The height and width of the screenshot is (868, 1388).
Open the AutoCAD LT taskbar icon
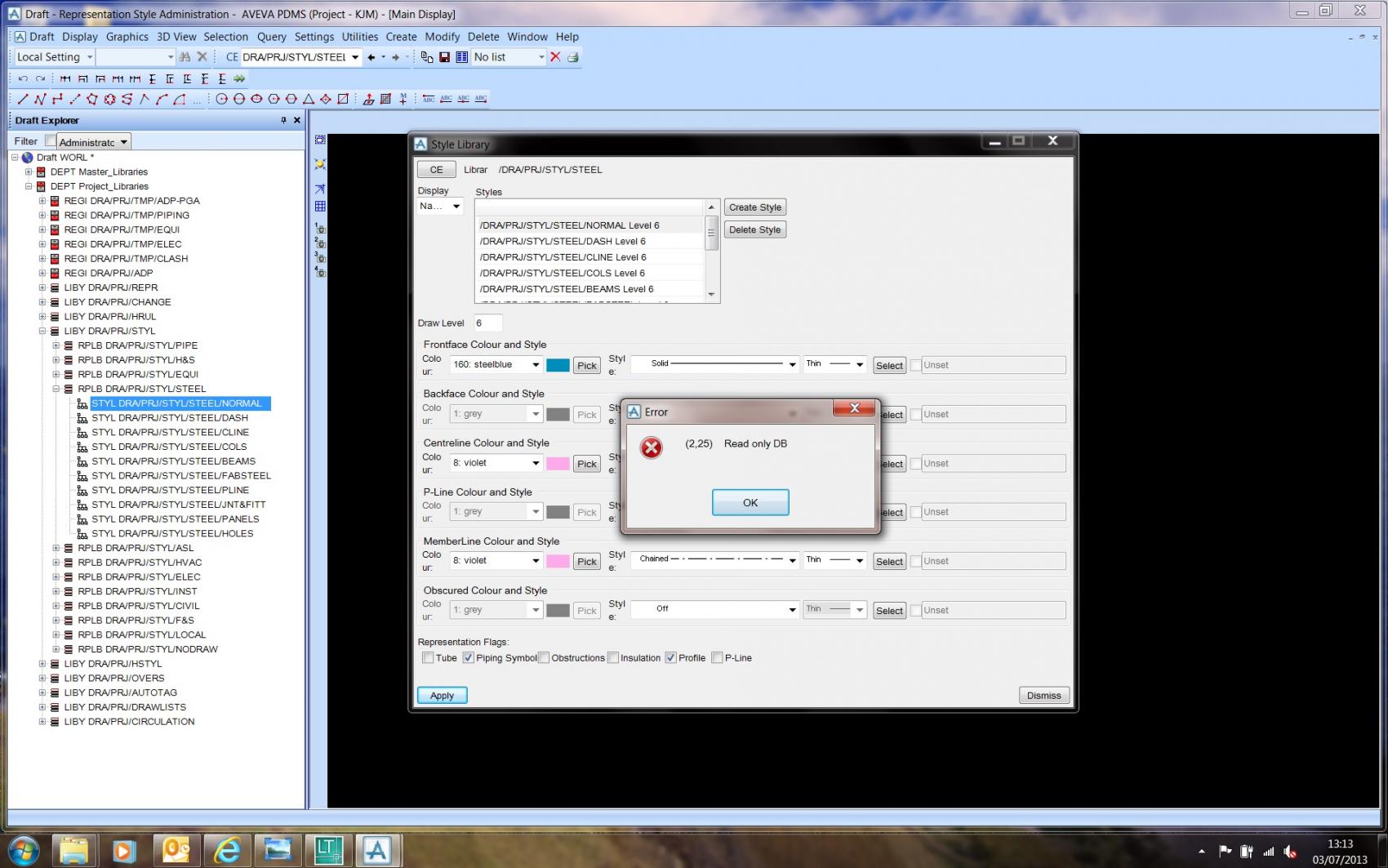[x=327, y=851]
